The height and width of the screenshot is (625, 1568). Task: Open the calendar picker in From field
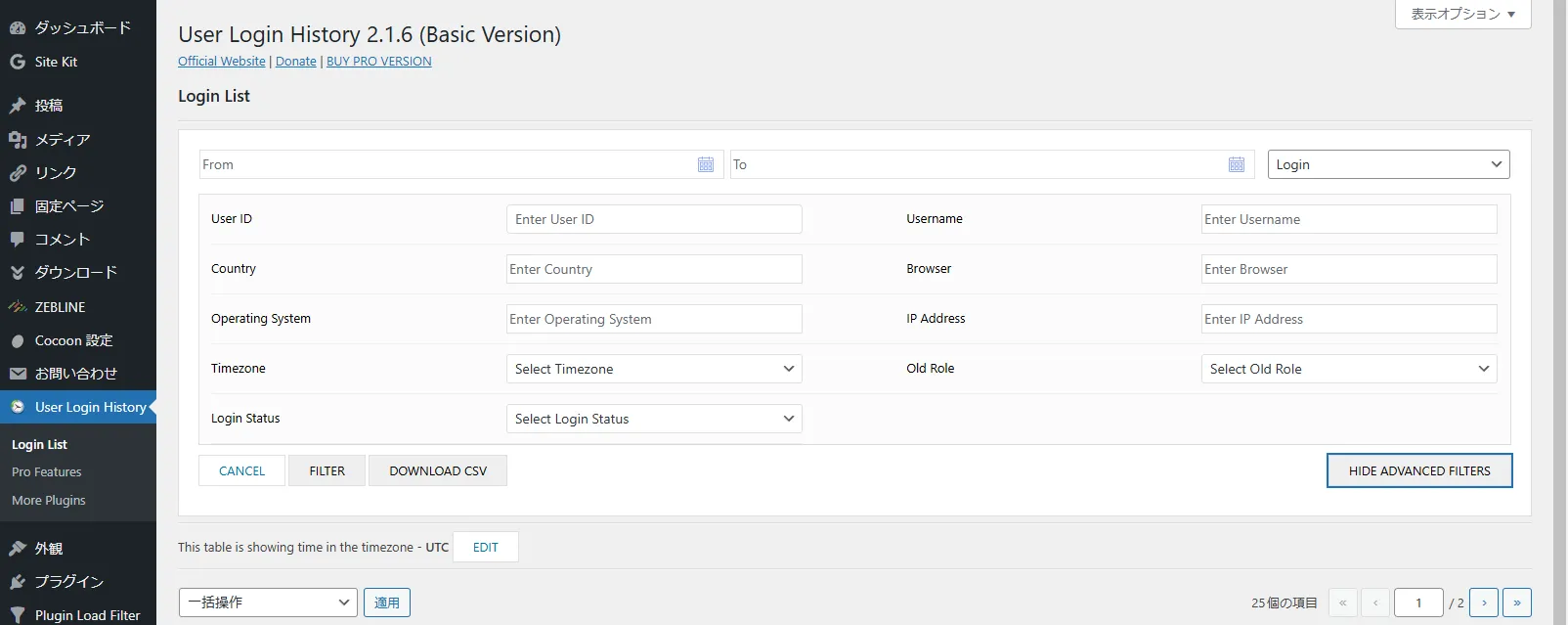coord(706,164)
